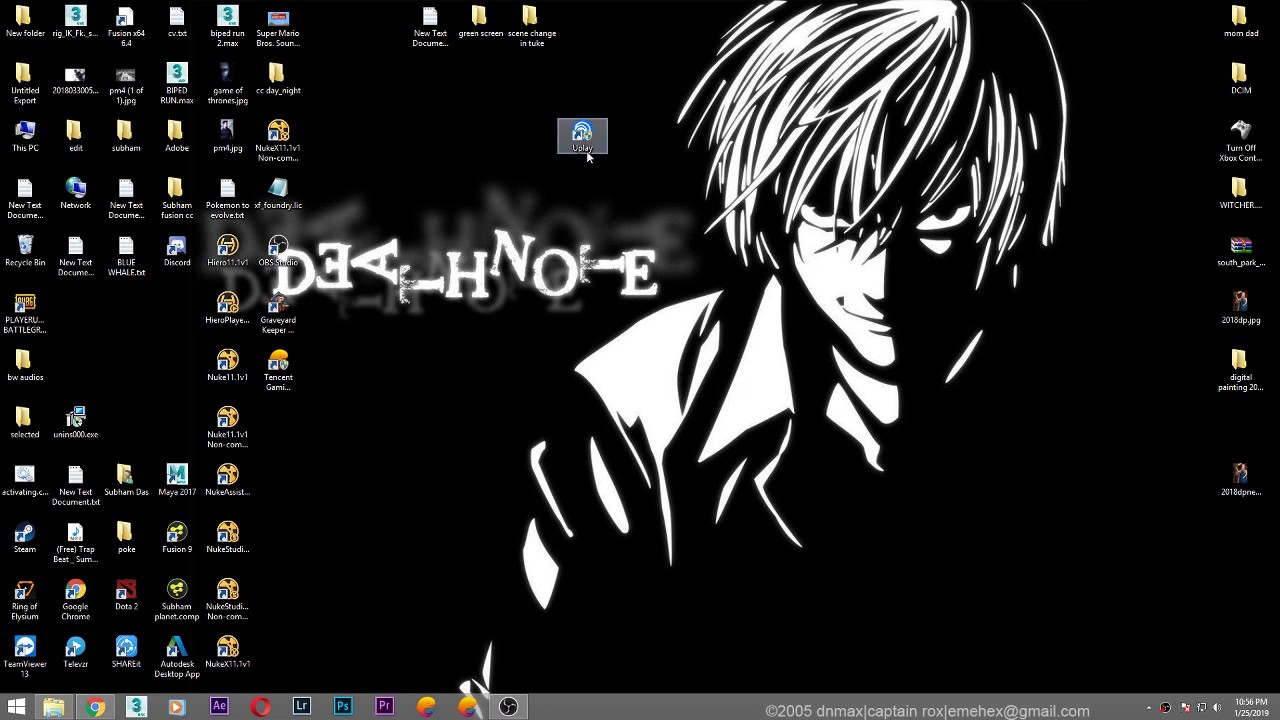Select the This PC icon
This screenshot has width=1280, height=720.
click(25, 136)
